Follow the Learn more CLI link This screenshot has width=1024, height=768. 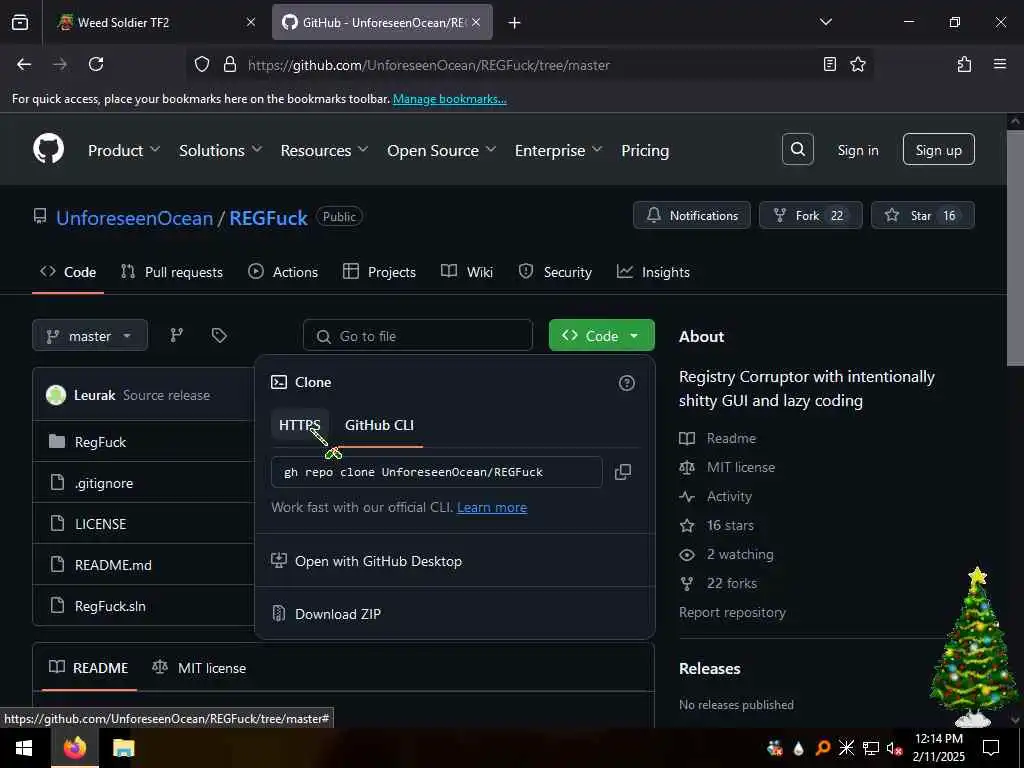[492, 507]
